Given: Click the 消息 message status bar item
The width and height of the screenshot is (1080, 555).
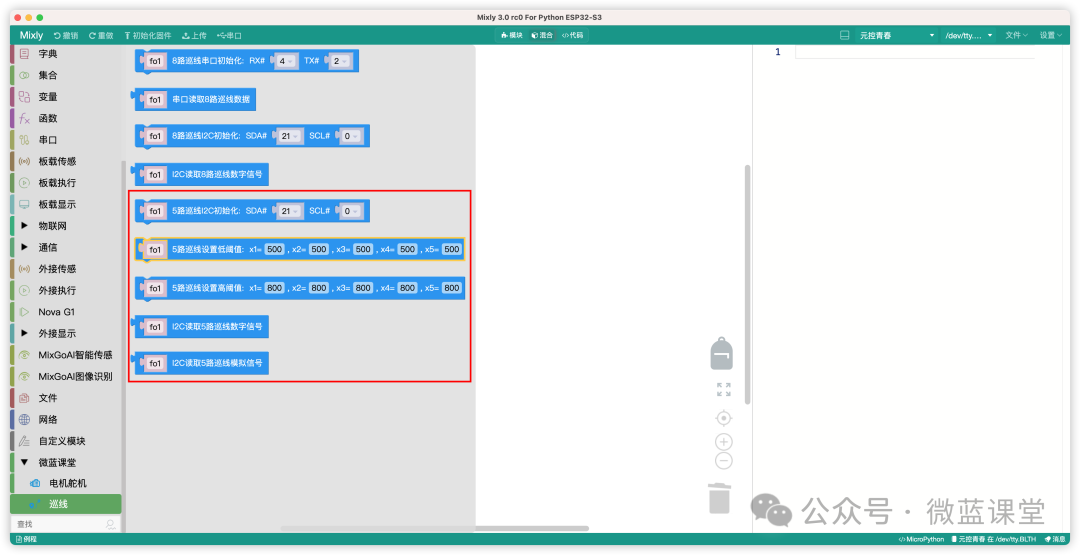Looking at the screenshot, I should (1055, 539).
